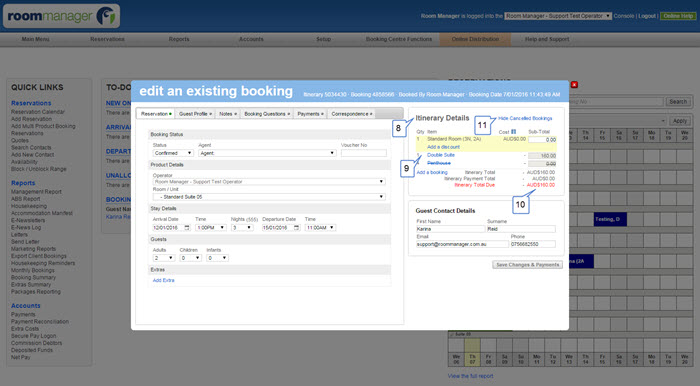
Task: Open Block / Unblock Range quick link
Action: coord(38,169)
